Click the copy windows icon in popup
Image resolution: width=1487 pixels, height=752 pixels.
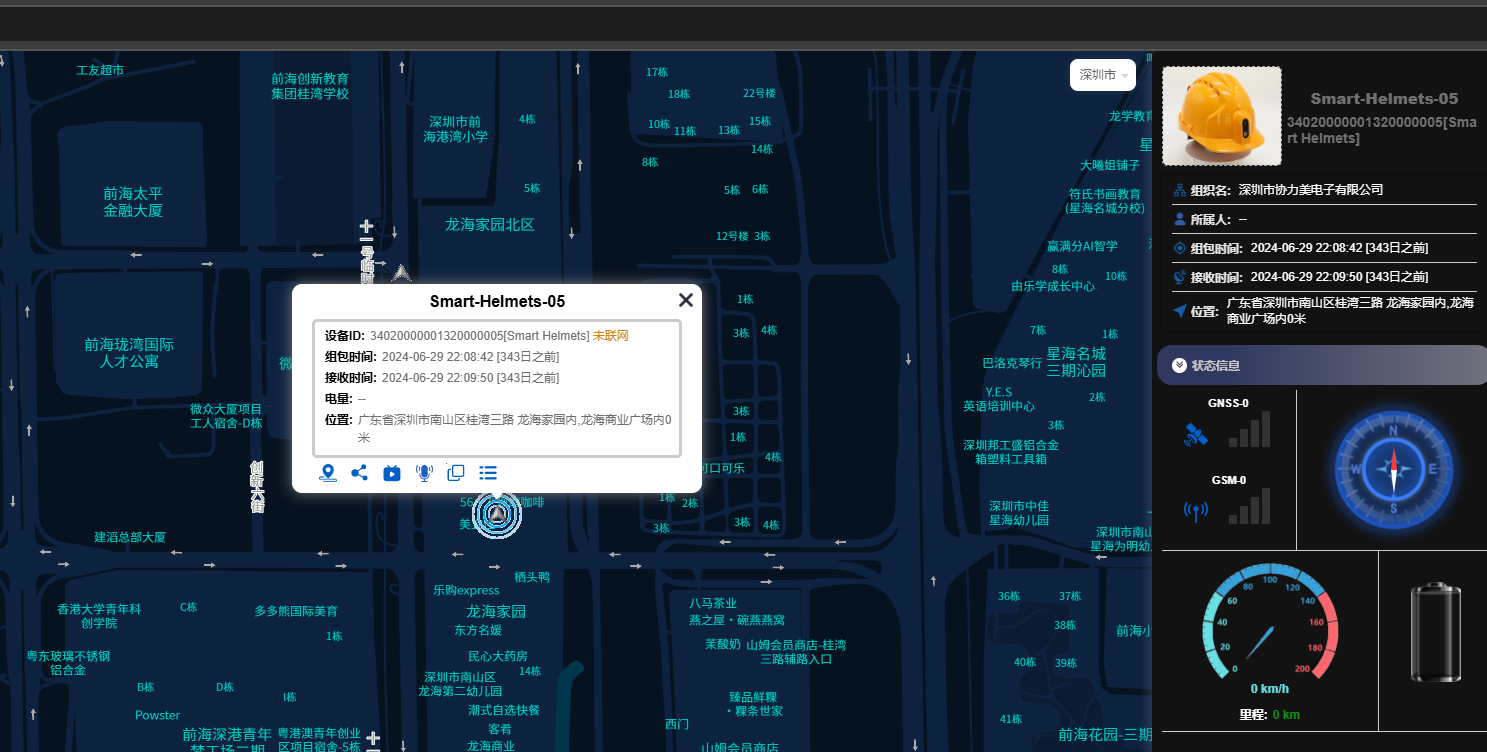456,473
